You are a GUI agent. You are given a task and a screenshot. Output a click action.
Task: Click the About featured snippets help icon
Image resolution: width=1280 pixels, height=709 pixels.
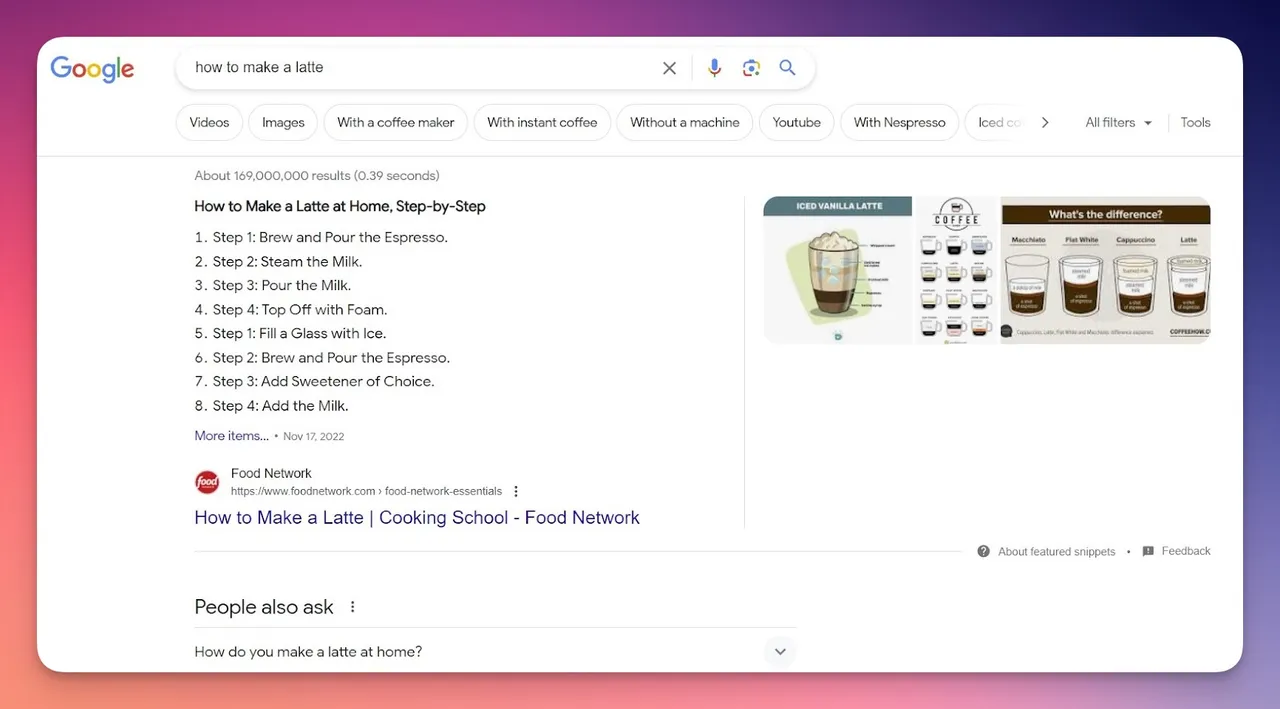pyautogui.click(x=984, y=551)
